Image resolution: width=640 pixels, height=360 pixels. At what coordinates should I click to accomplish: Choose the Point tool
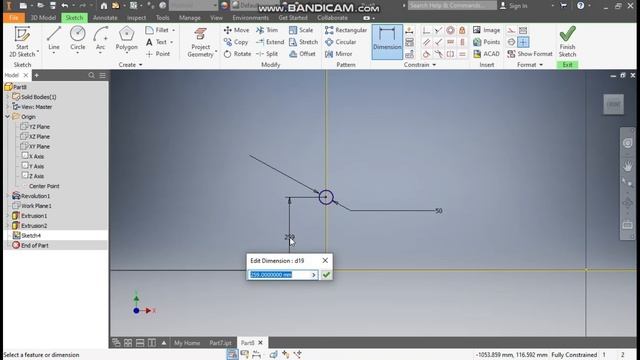coord(158,54)
